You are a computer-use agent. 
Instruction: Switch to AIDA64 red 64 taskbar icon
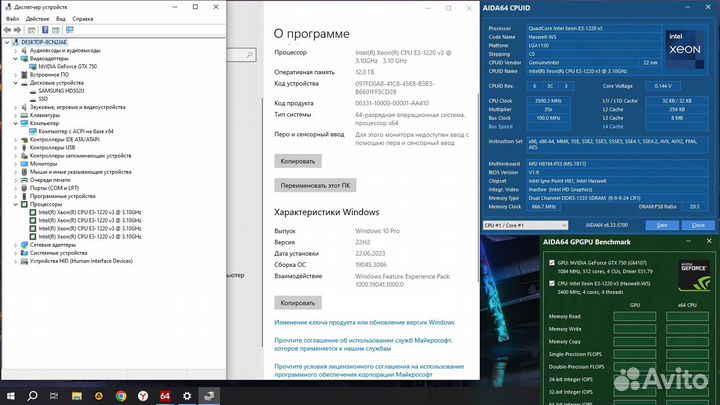pos(165,395)
